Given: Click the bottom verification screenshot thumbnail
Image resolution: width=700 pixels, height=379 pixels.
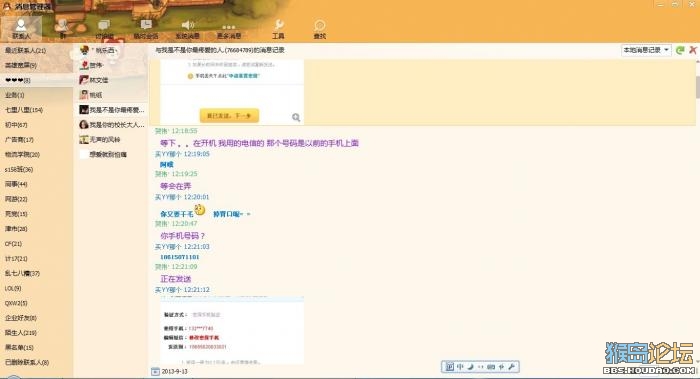Looking at the screenshot, I should point(232,331).
